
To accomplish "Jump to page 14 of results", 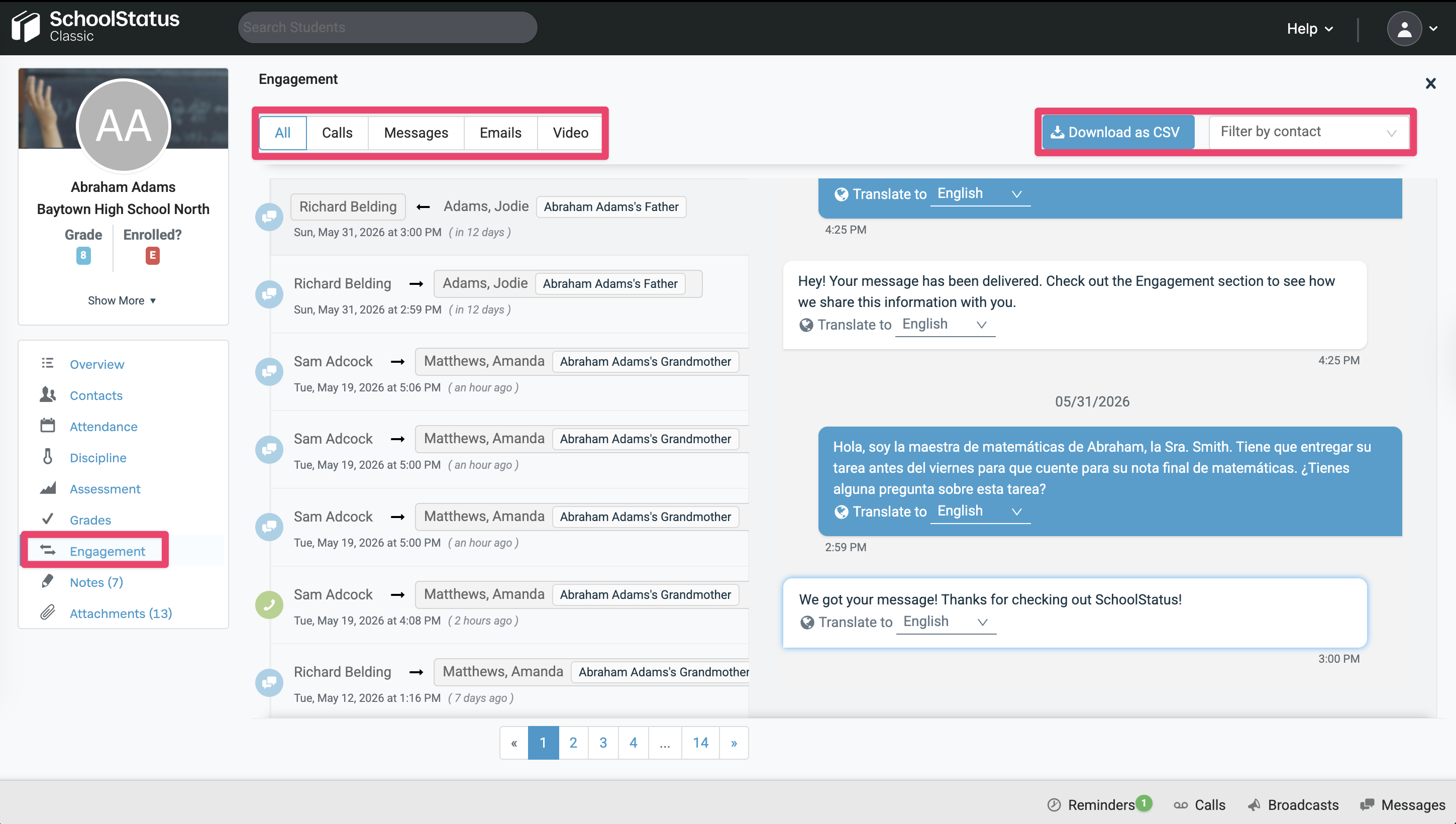I will 700,743.
